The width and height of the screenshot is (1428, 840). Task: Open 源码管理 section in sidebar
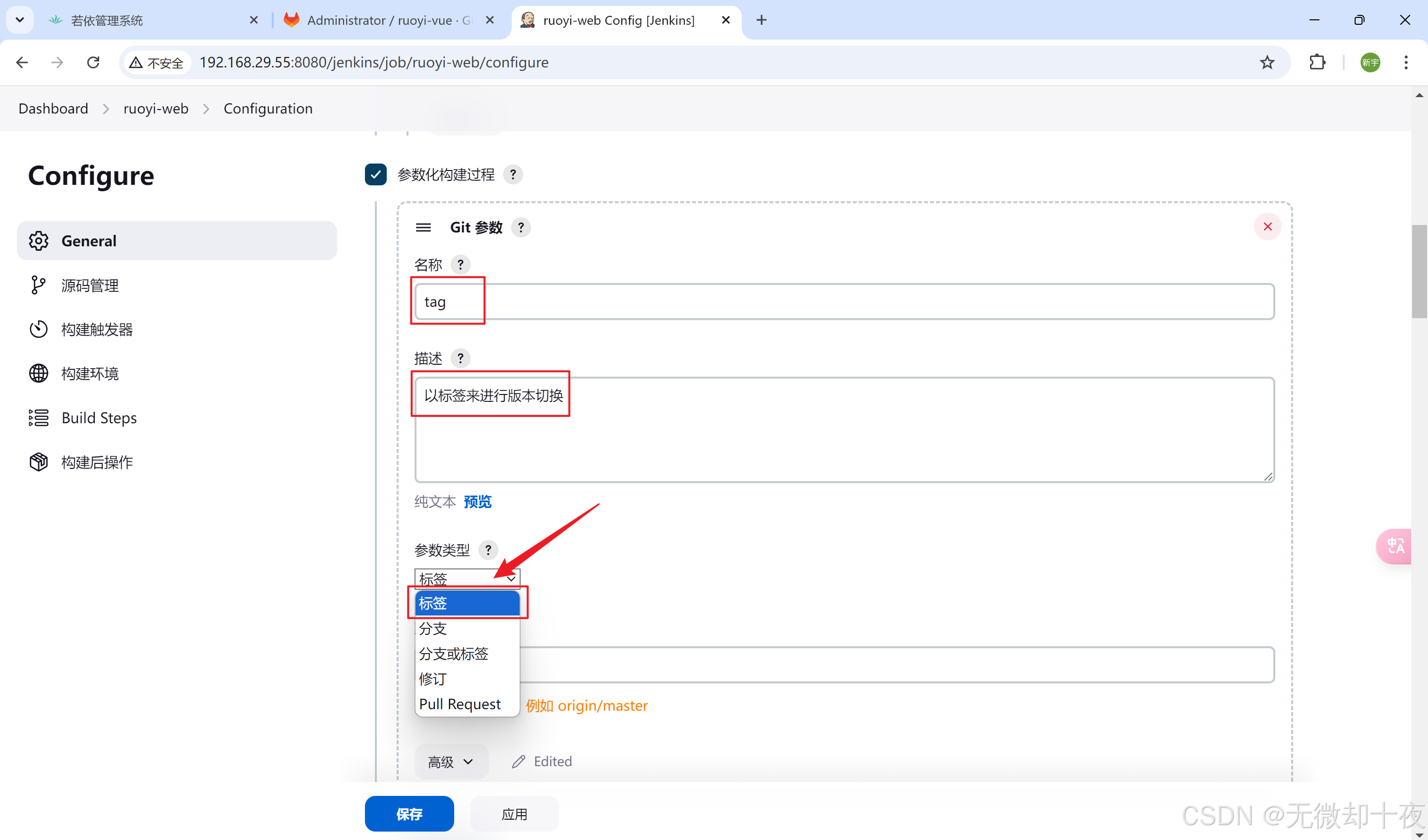click(x=90, y=285)
